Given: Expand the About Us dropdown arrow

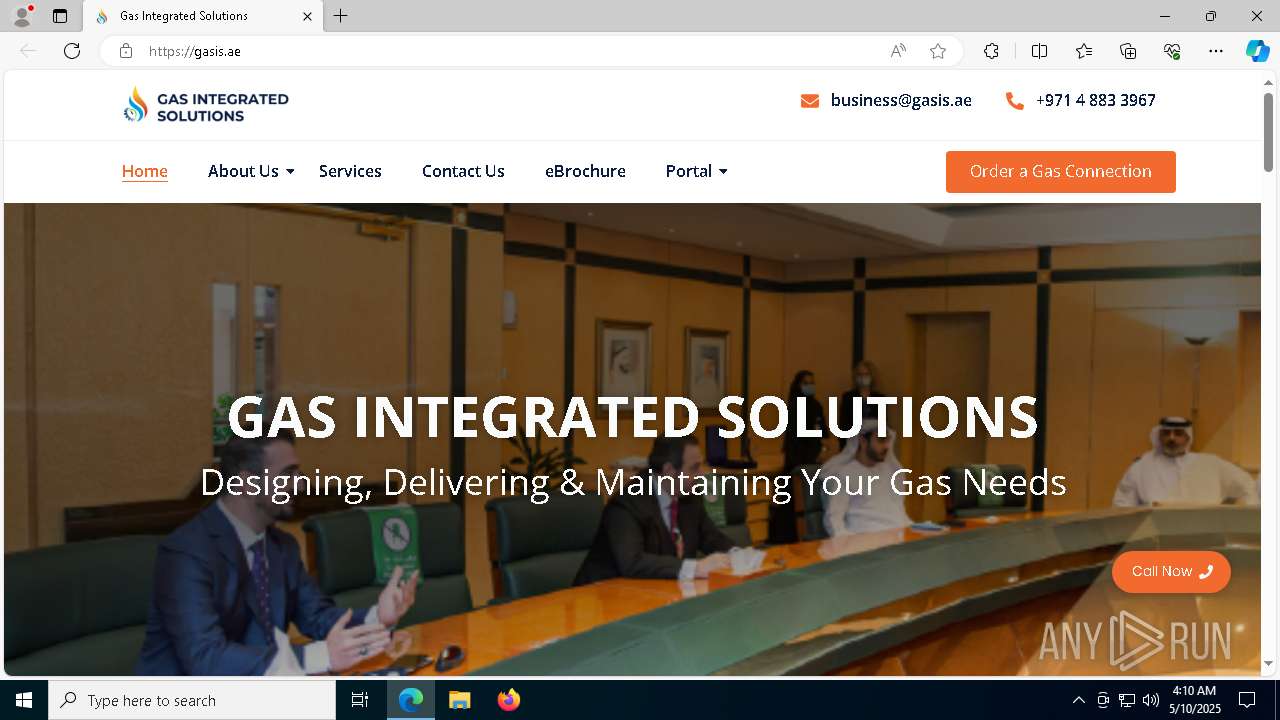Looking at the screenshot, I should pyautogui.click(x=290, y=172).
